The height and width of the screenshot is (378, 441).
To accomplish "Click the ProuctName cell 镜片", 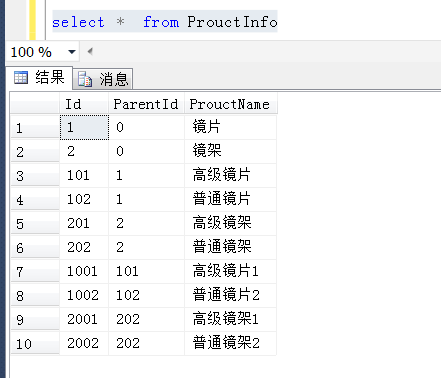I will point(230,127).
